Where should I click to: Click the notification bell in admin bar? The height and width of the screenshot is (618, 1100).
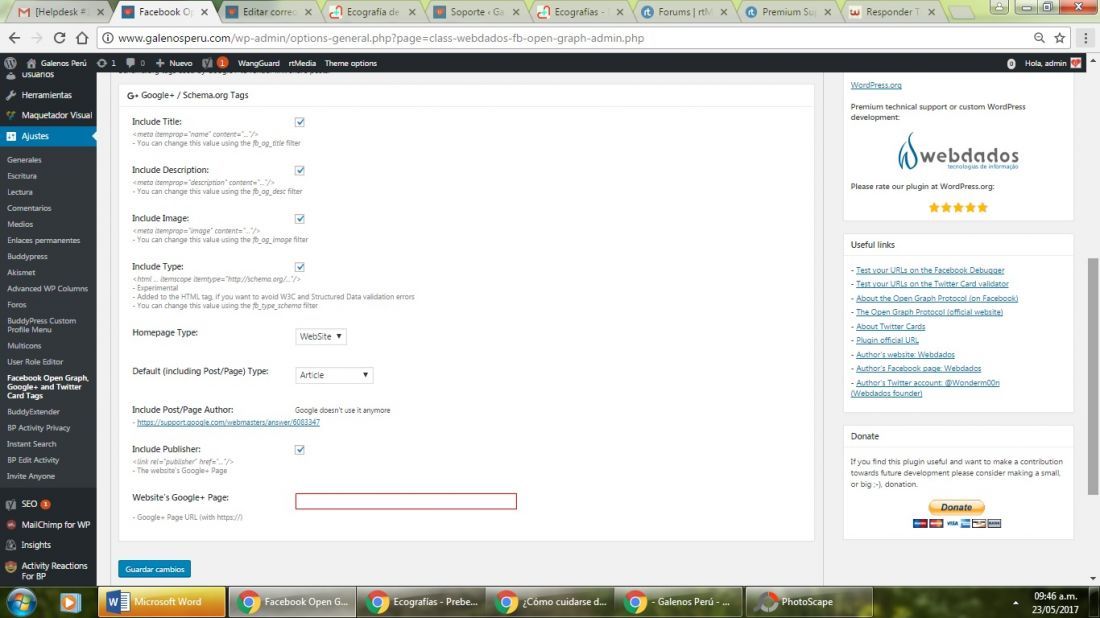coord(1011,63)
